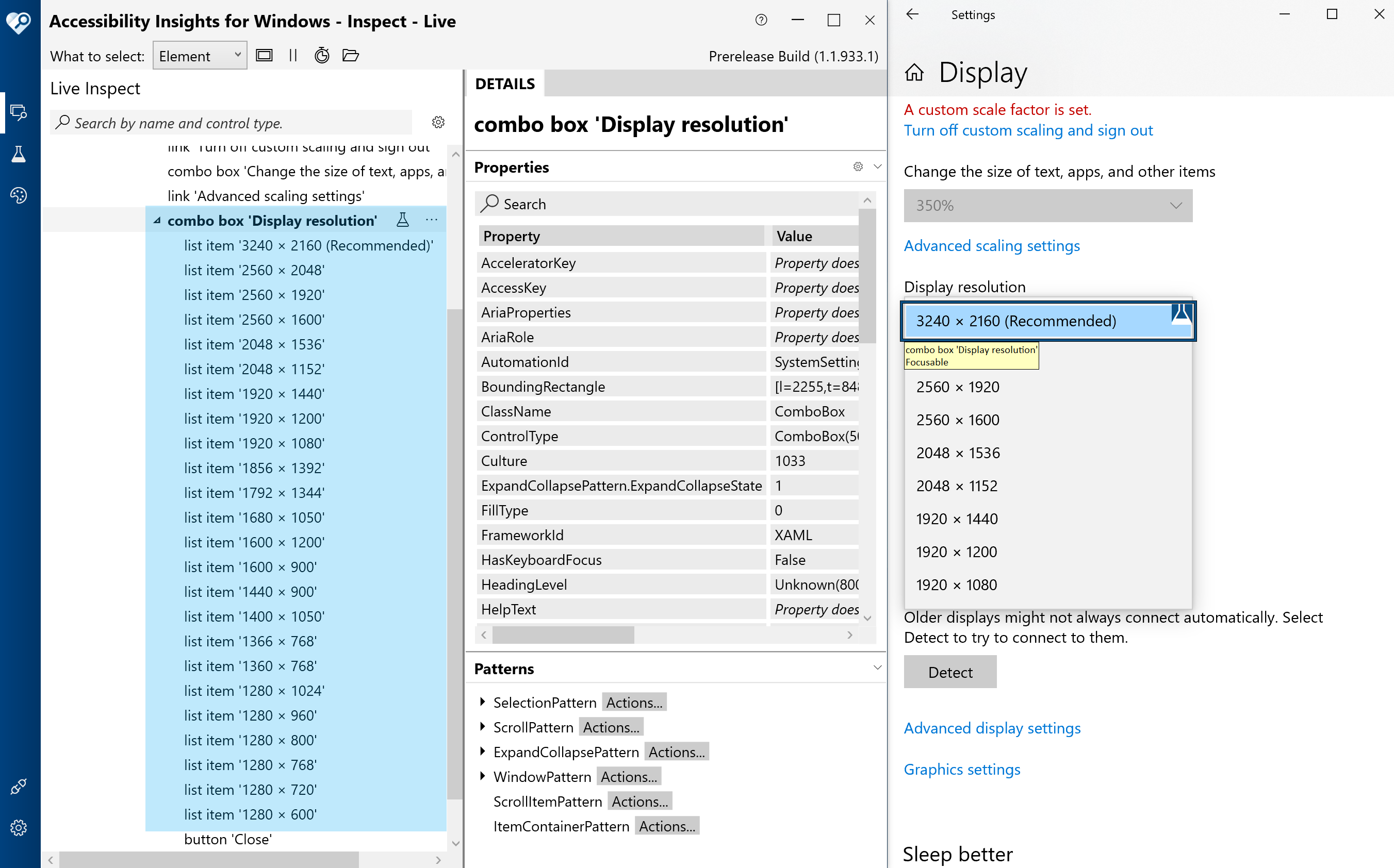Screen dimensions: 1394x868
Task: Pause live inspection with the pause icon
Action: [x=293, y=56]
